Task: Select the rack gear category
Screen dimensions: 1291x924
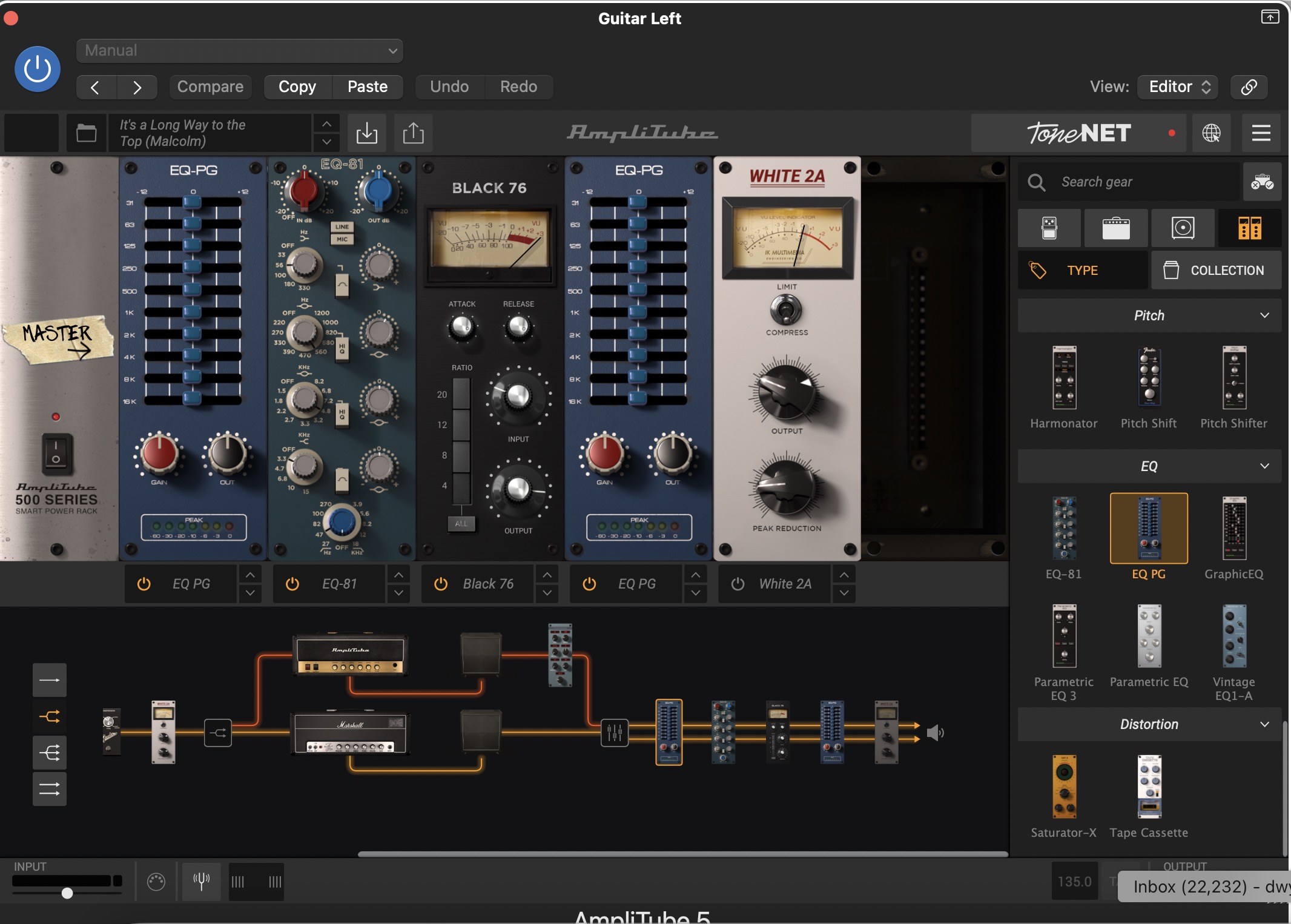Action: [x=1249, y=228]
